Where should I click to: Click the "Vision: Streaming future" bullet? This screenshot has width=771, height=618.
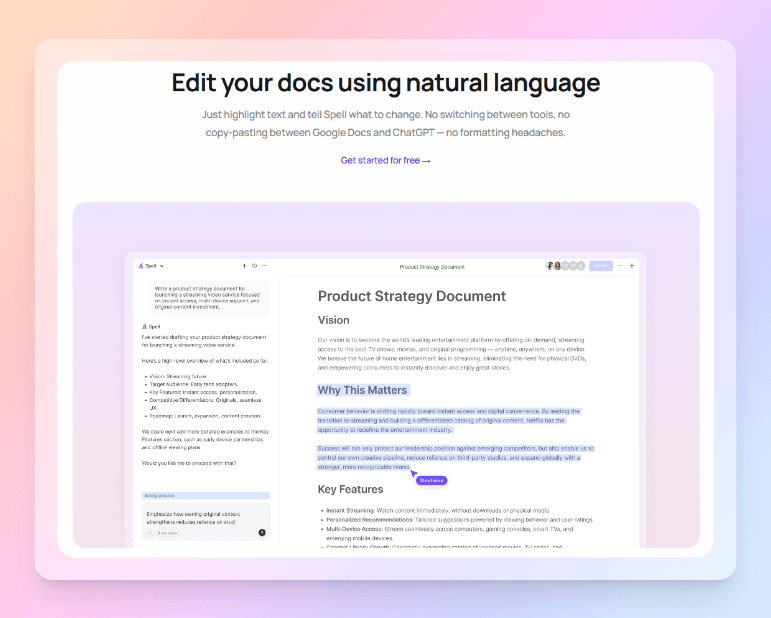click(x=178, y=376)
